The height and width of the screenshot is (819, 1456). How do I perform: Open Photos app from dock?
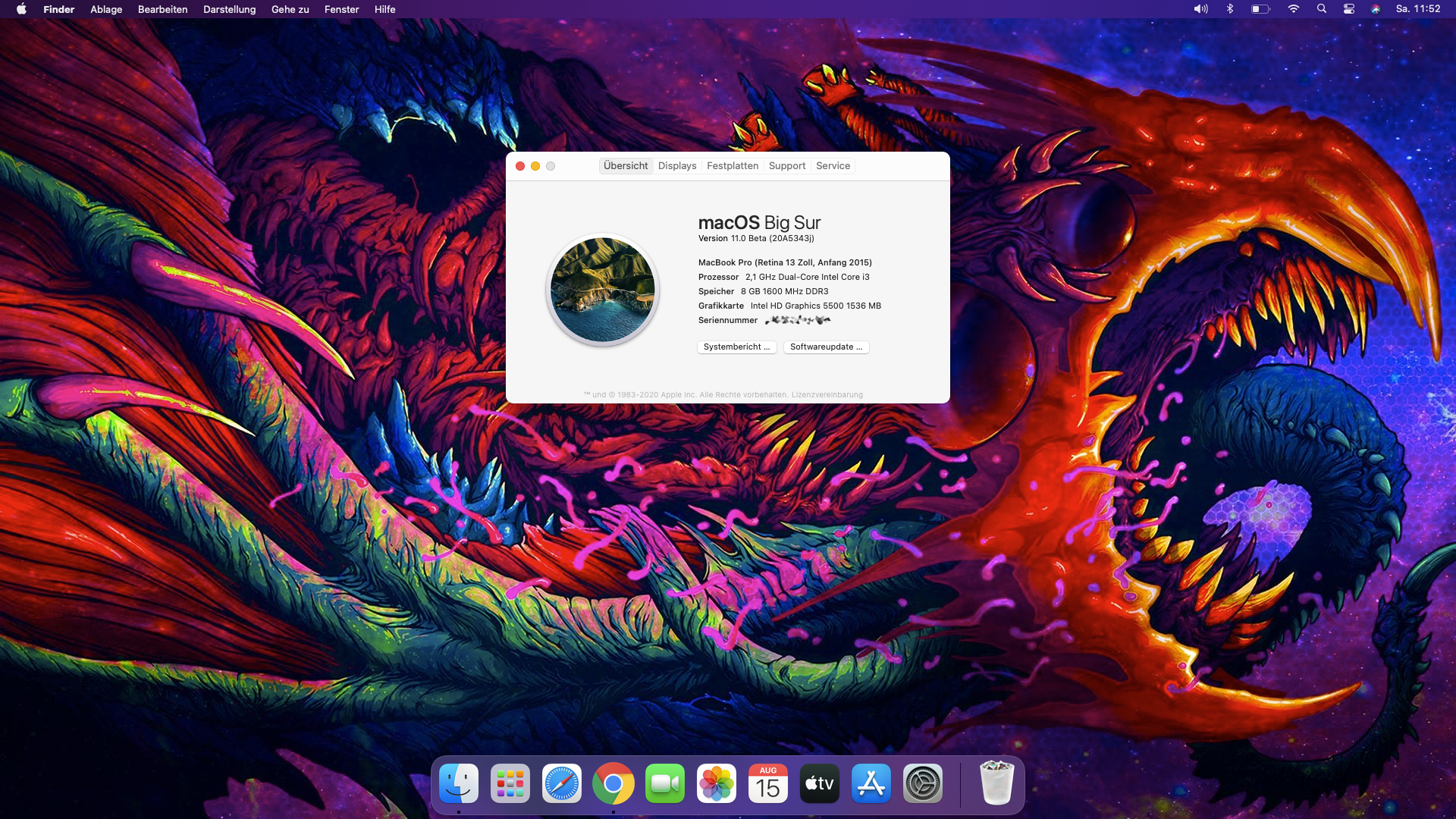tap(717, 783)
